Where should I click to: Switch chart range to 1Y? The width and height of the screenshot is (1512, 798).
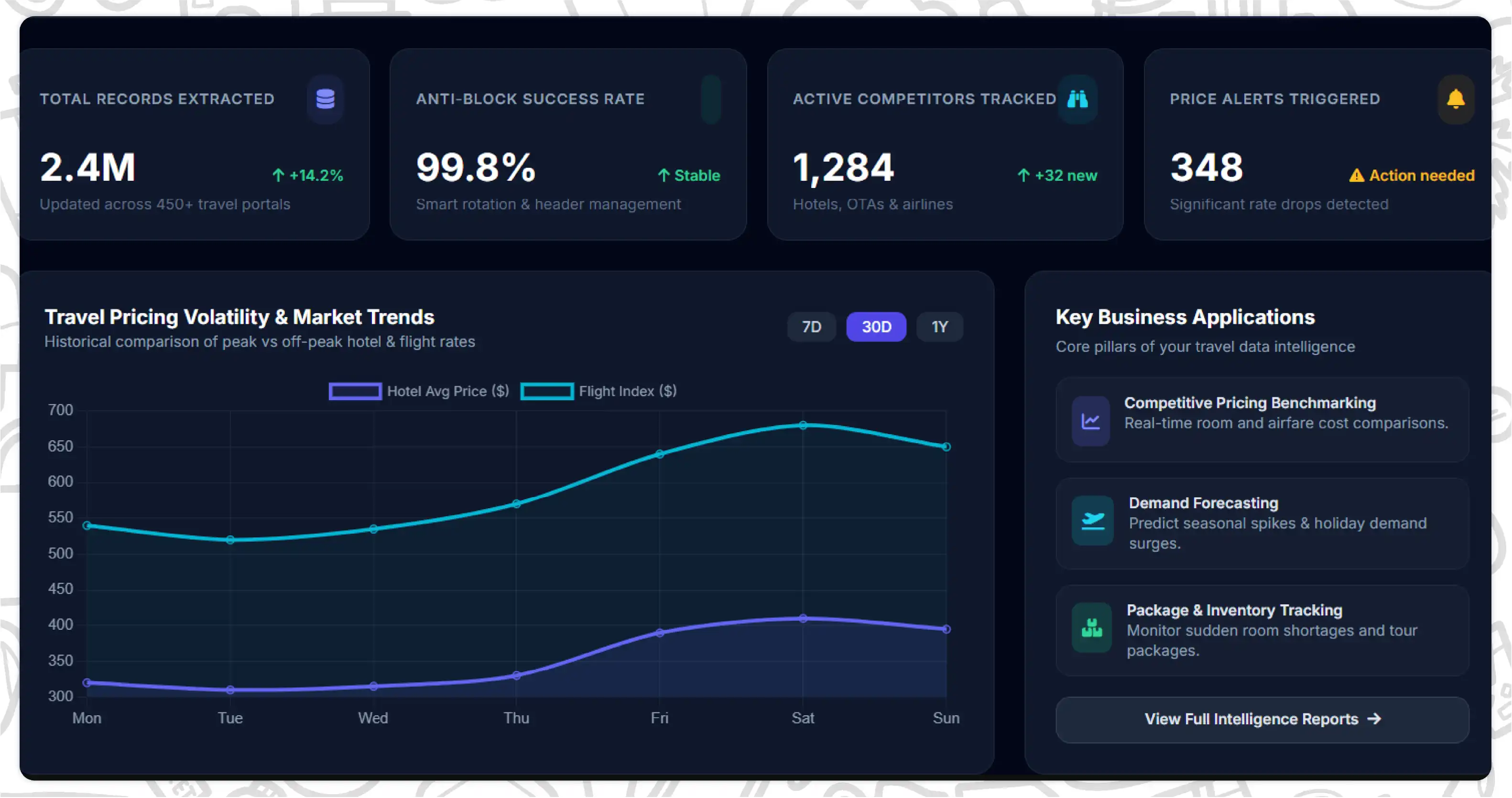tap(940, 327)
